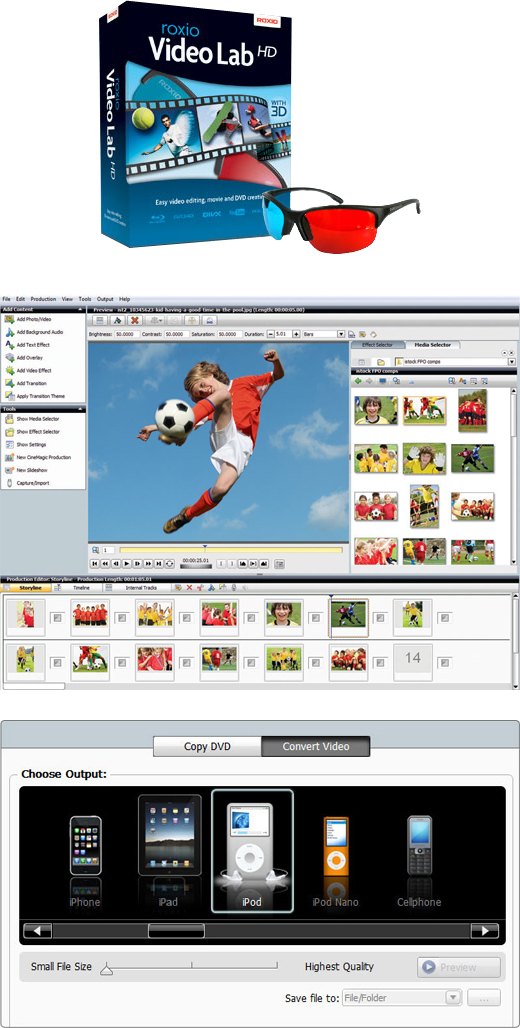
Task: Click the file size quality slider handle
Action: [106, 970]
